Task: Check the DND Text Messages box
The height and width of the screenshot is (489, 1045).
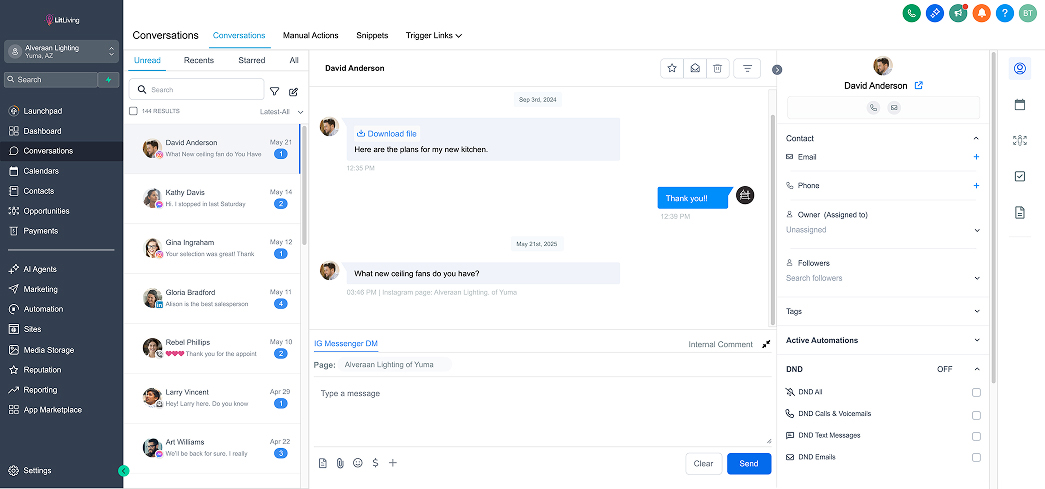Action: pos(976,436)
